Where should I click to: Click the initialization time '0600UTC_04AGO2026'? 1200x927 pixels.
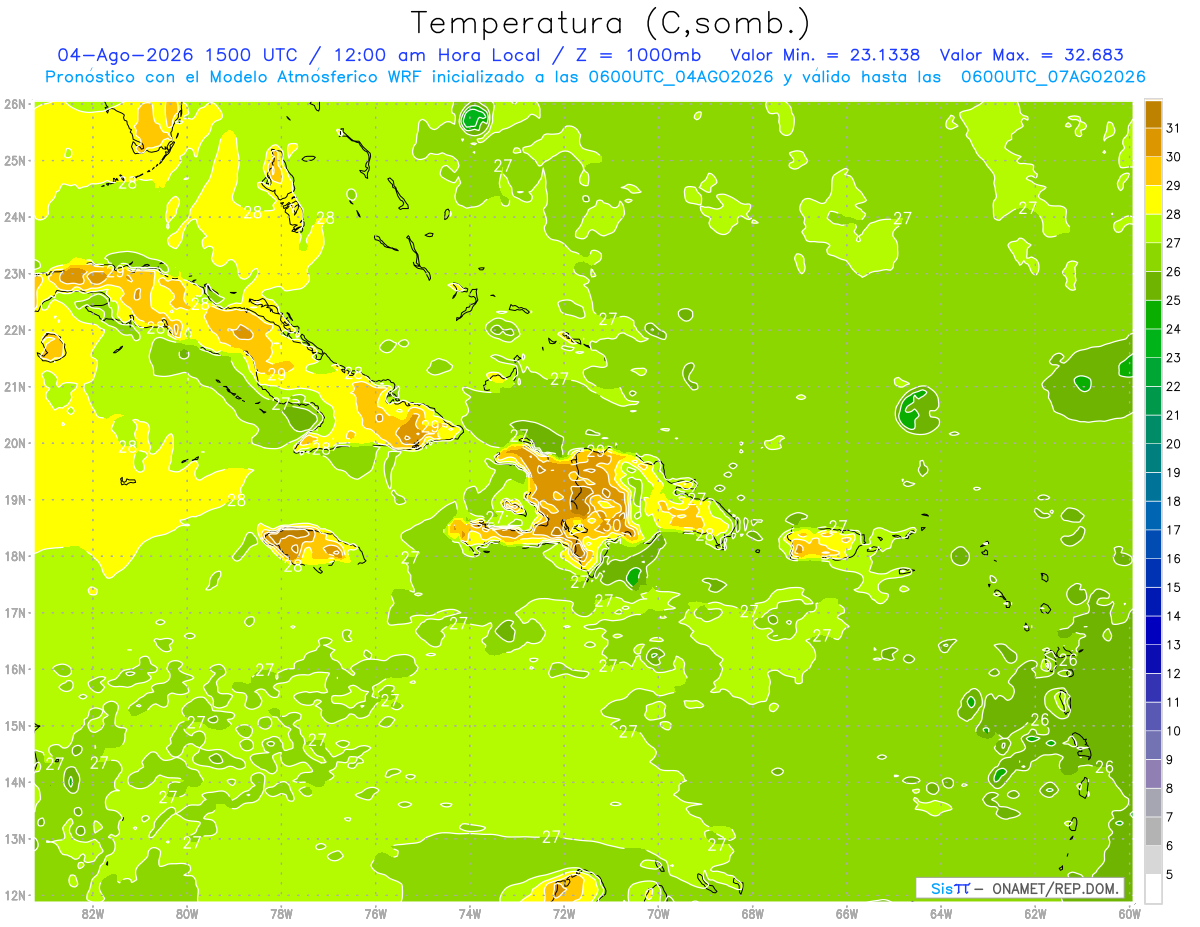pos(681,77)
